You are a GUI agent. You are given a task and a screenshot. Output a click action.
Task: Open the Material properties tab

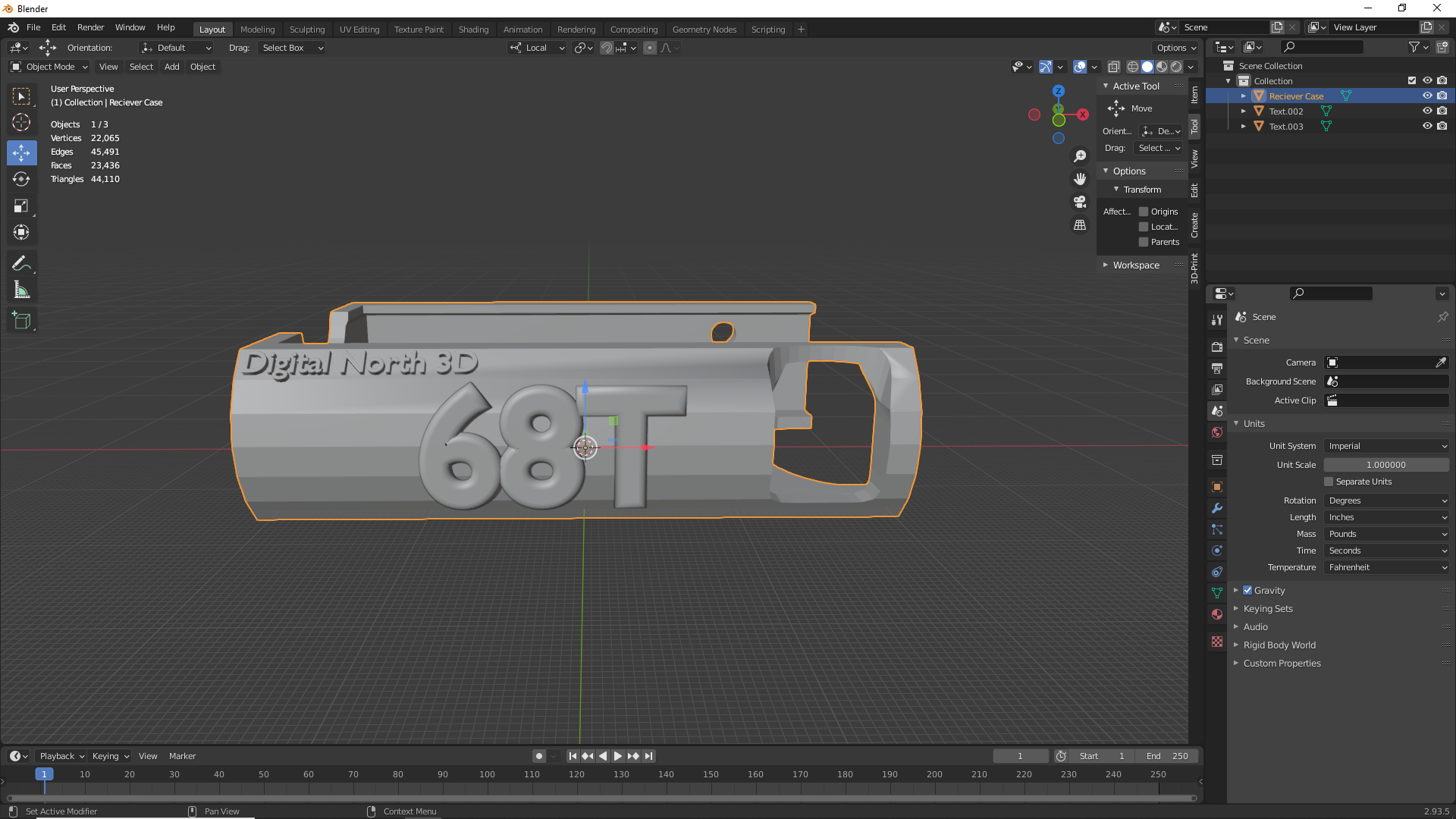[1217, 614]
